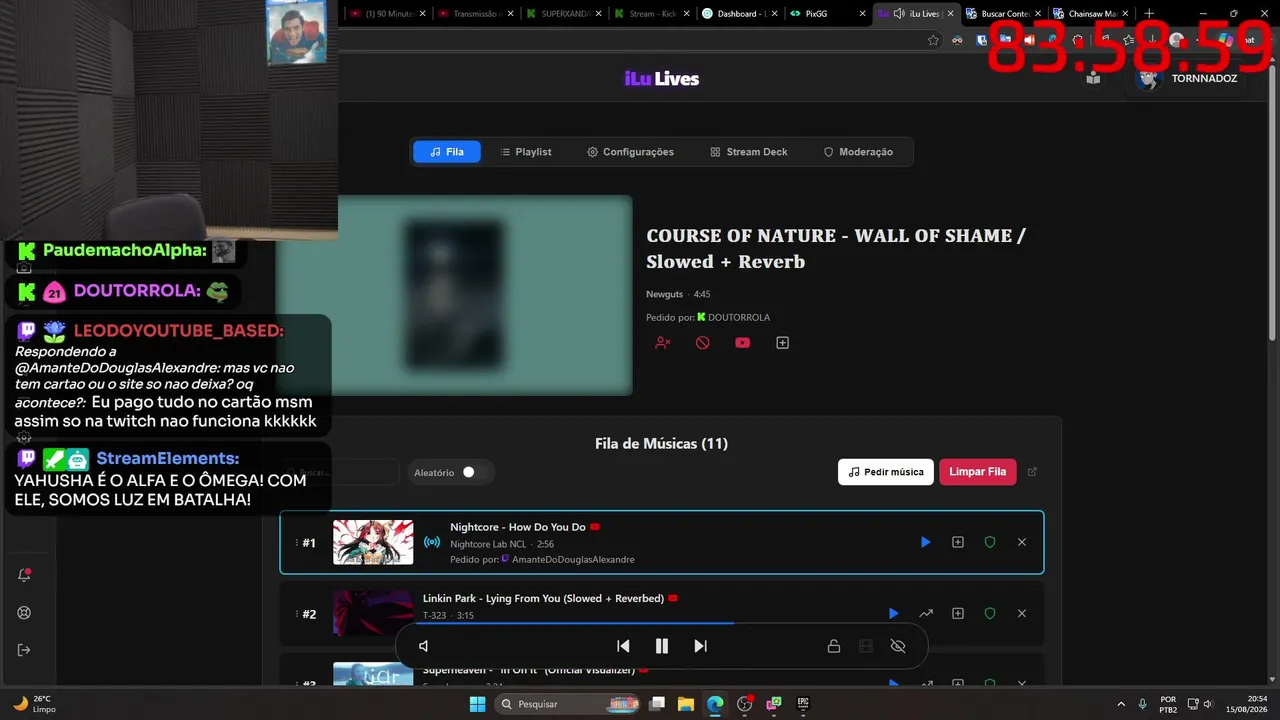The height and width of the screenshot is (720, 1280).
Task: Click the iLu Lives logo
Action: coord(662,79)
